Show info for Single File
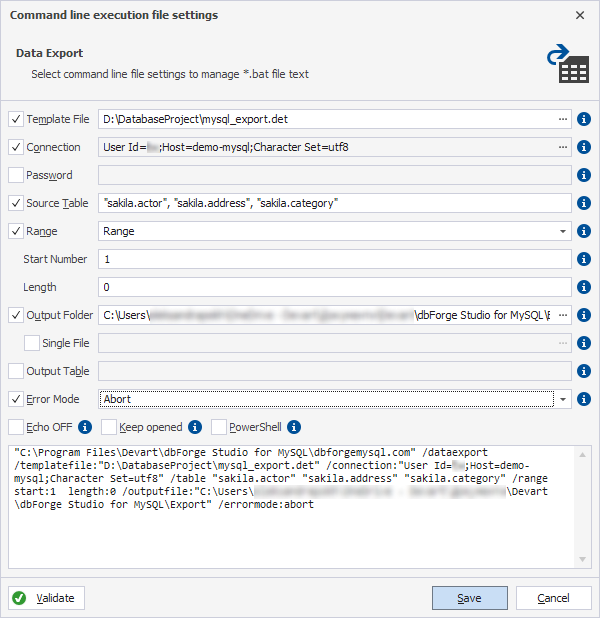Screen dimensions: 600x618 click(583, 343)
